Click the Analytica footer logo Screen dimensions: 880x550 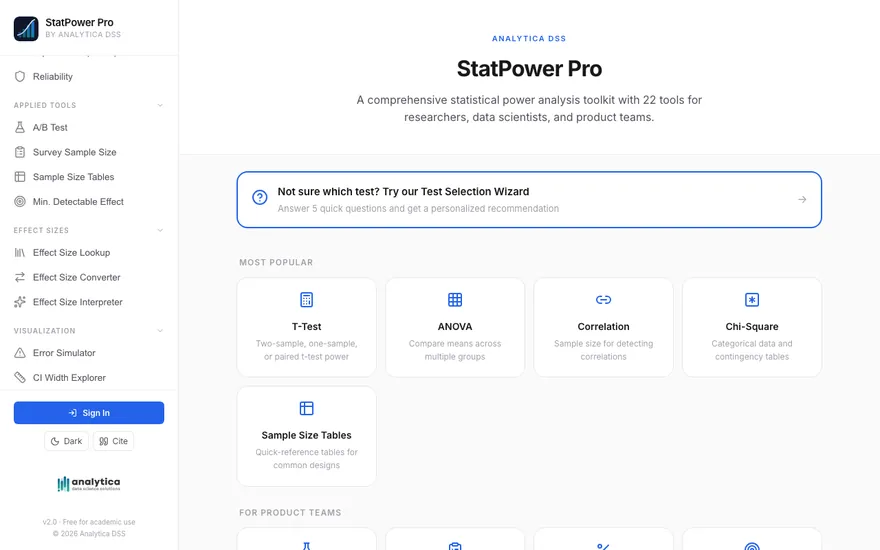89,483
